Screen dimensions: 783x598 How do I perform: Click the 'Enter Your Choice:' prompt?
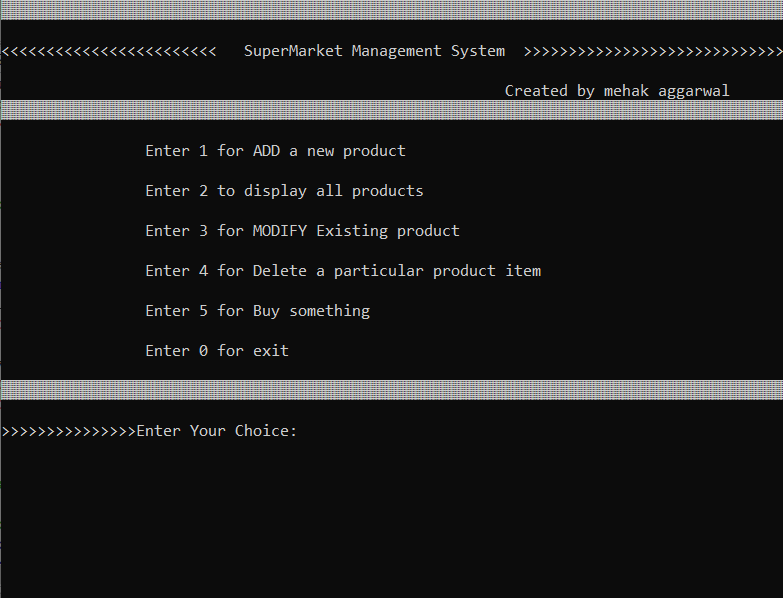(216, 431)
